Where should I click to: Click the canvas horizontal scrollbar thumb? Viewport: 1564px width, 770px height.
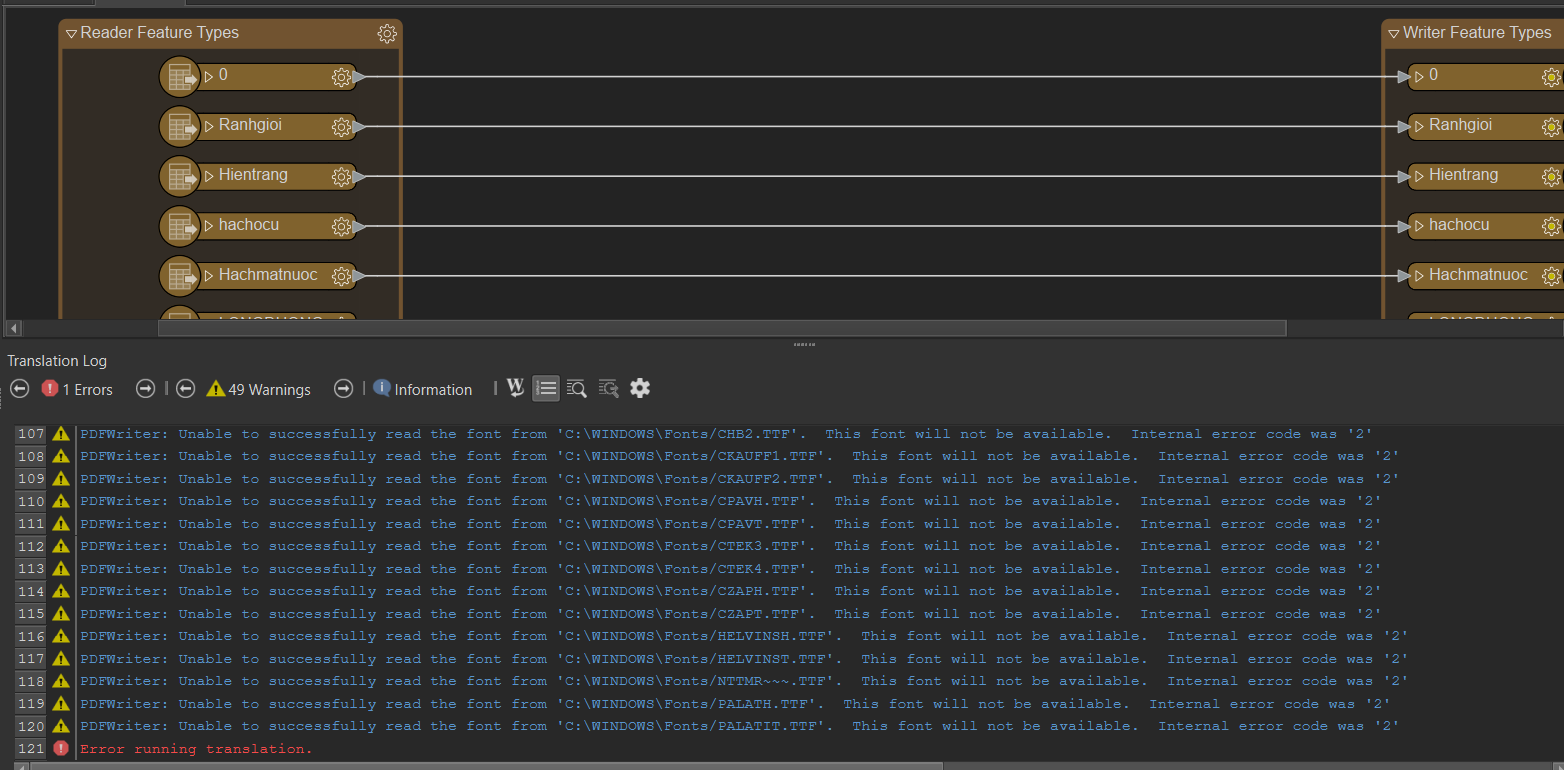click(722, 328)
